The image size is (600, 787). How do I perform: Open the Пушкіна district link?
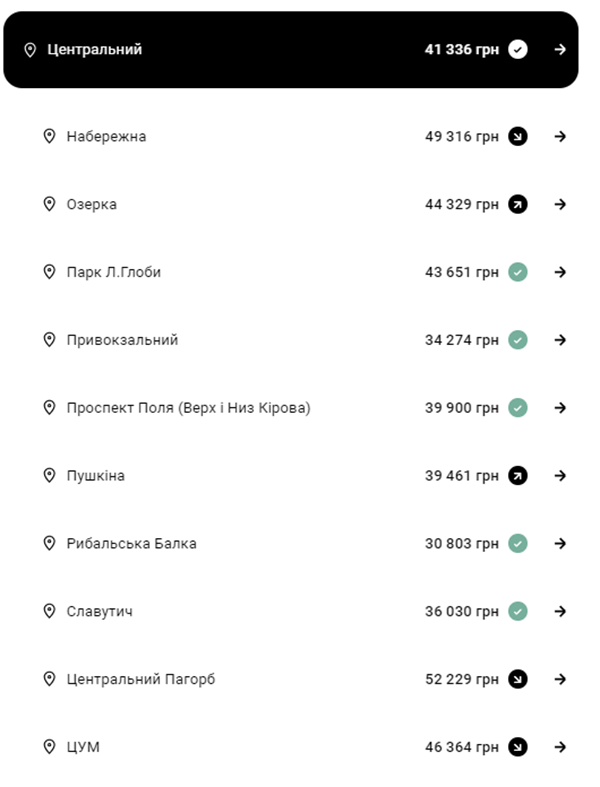96,476
